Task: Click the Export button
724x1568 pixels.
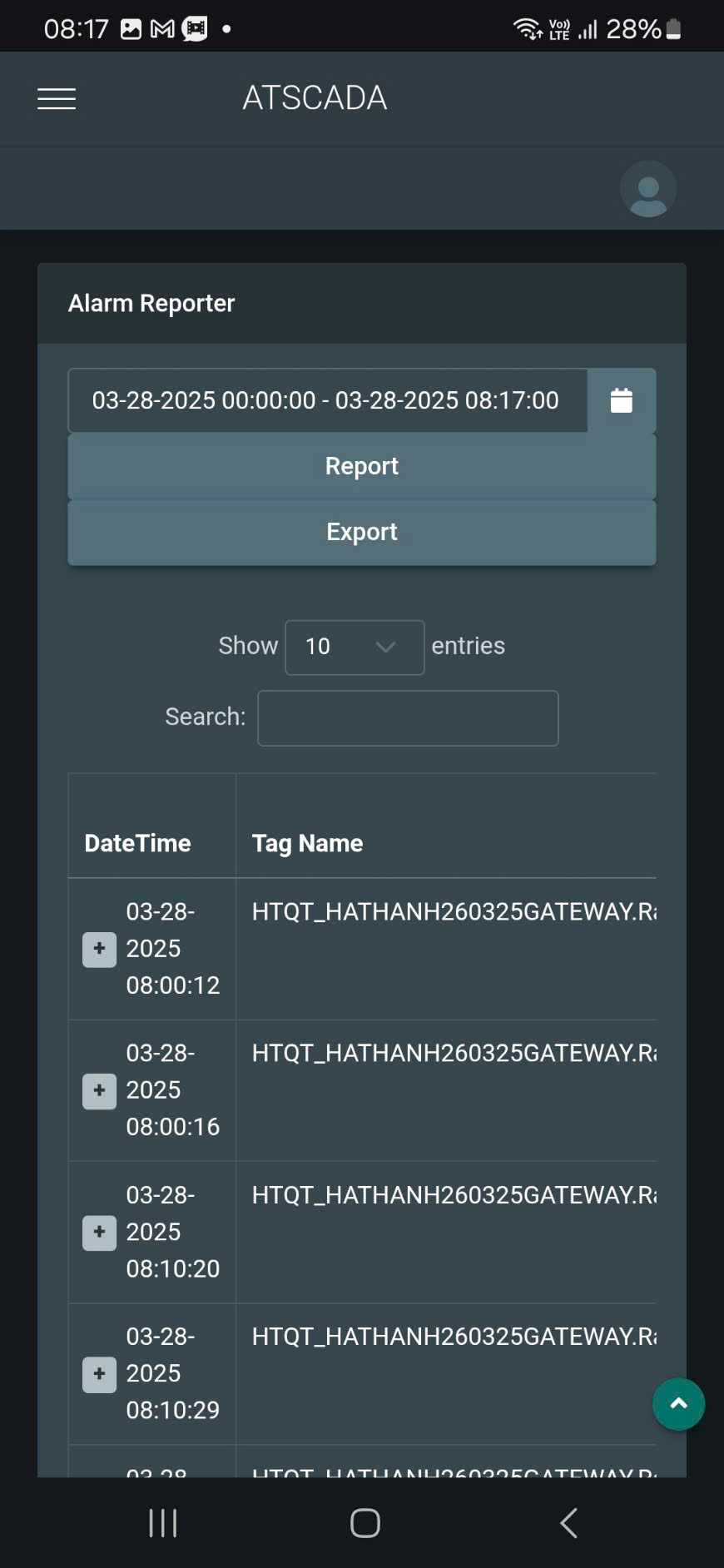Action: coord(361,532)
